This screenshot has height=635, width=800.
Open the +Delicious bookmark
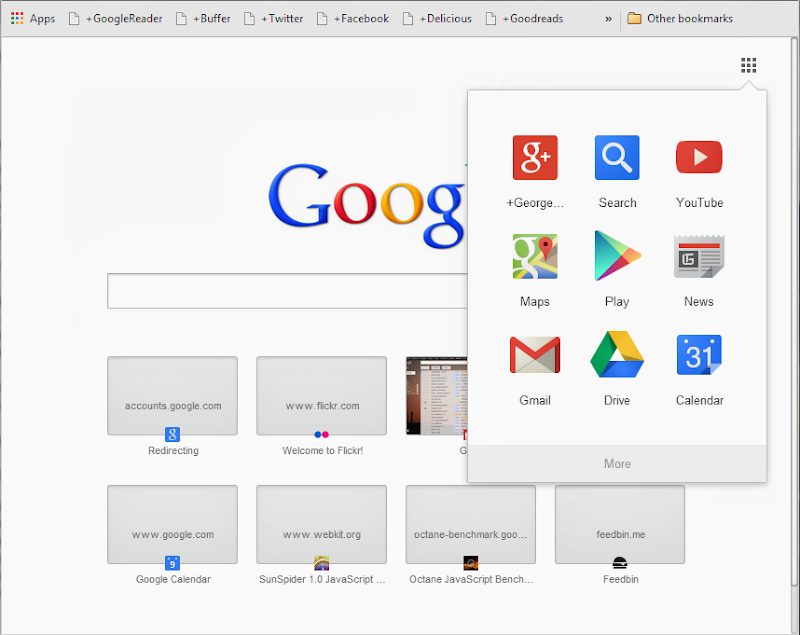pos(437,18)
